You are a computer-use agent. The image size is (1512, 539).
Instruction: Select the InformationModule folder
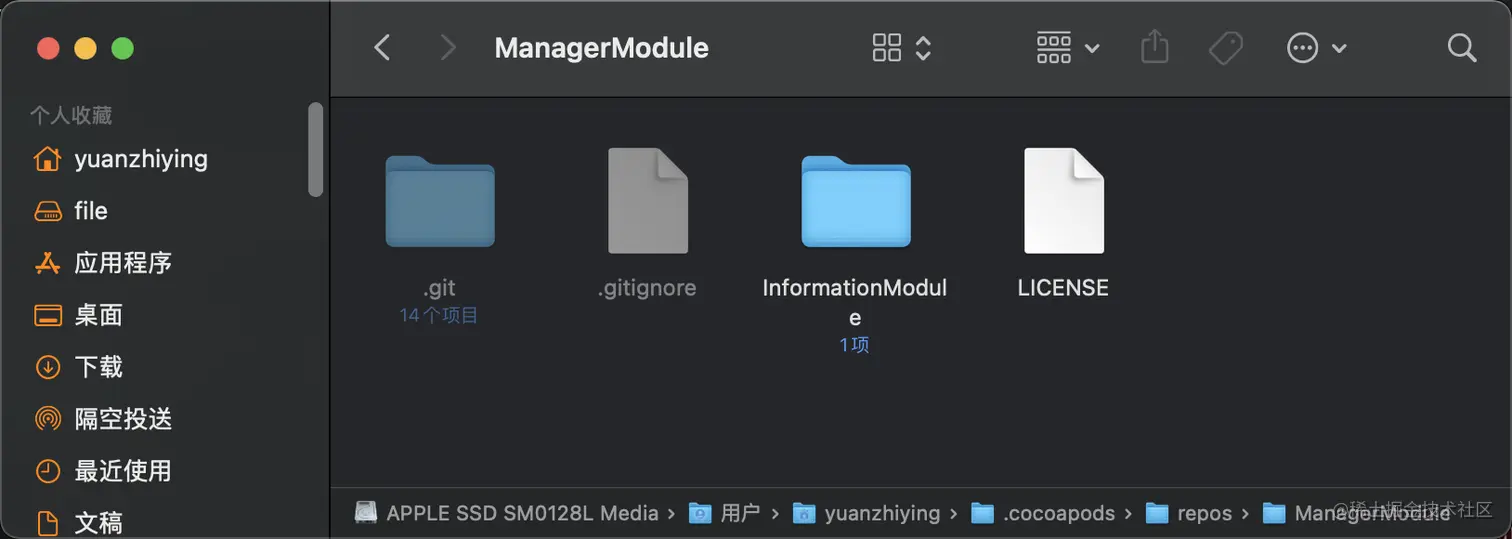pyautogui.click(x=855, y=202)
